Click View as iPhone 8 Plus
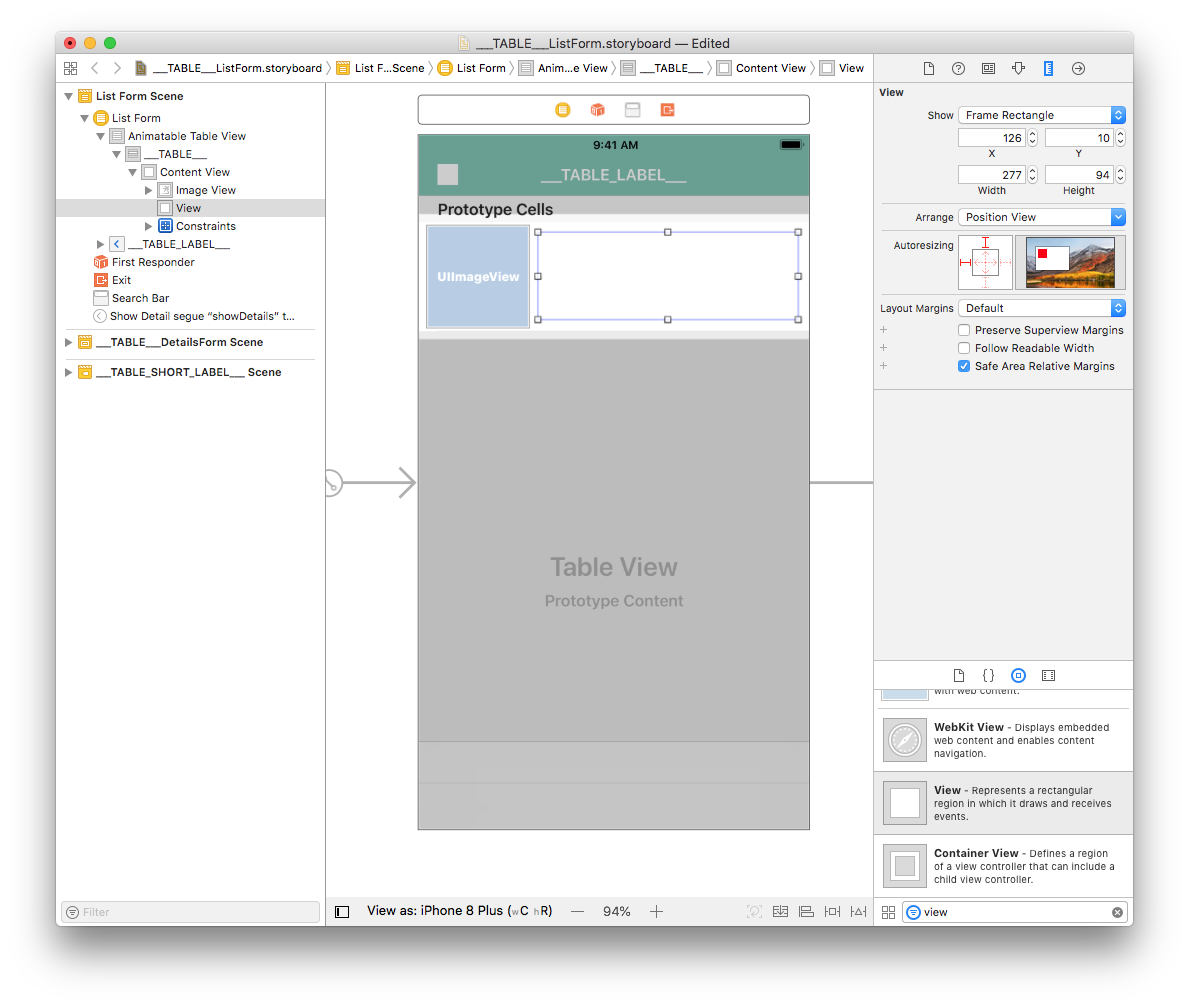The width and height of the screenshot is (1189, 1006). [460, 910]
